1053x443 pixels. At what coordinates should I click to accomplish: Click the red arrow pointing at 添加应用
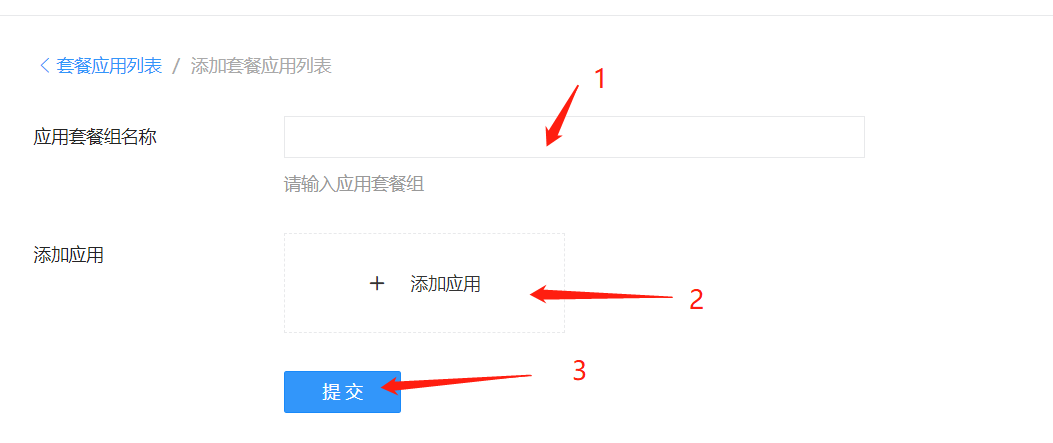pos(601,295)
